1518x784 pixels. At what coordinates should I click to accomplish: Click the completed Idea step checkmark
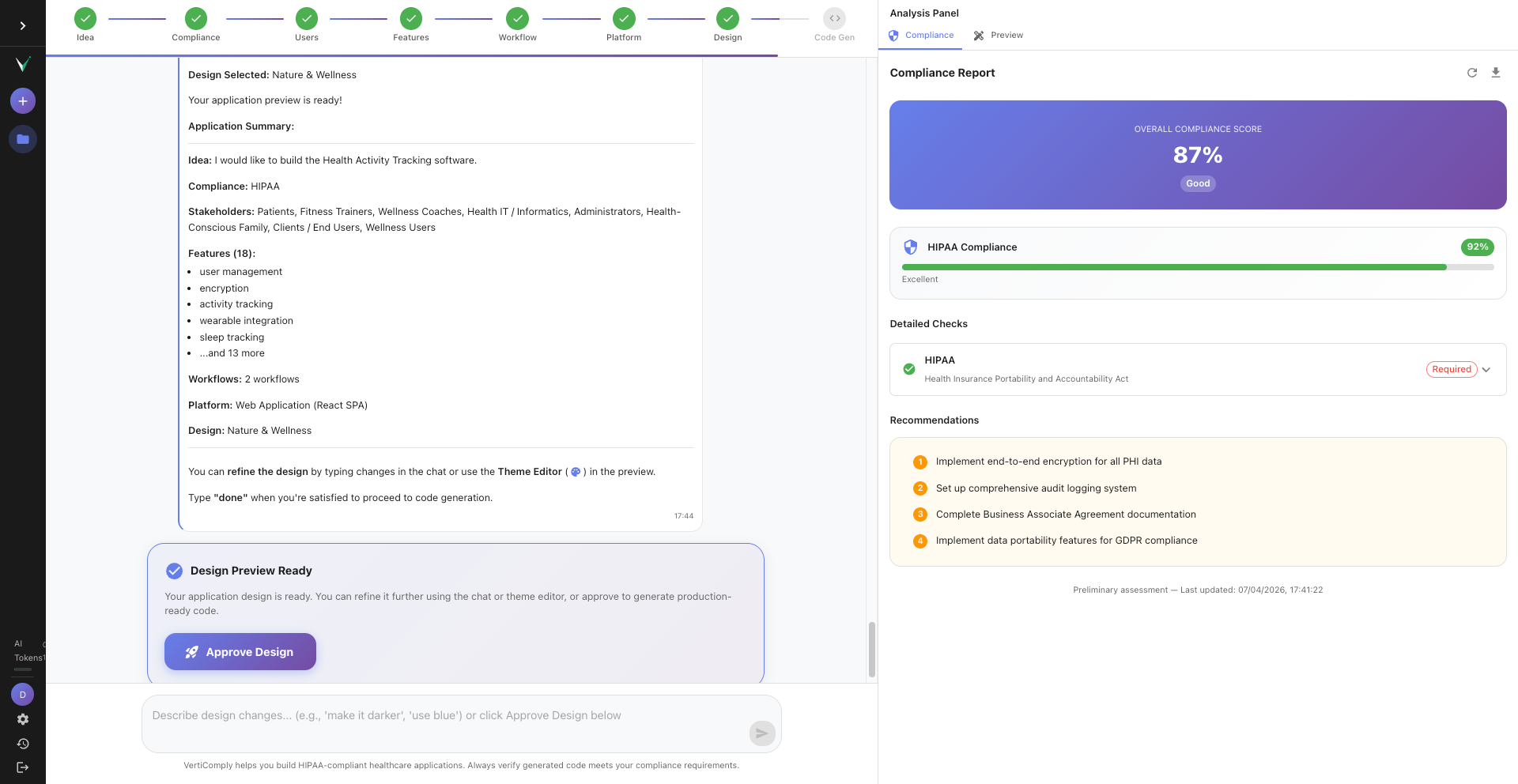pyautogui.click(x=85, y=17)
